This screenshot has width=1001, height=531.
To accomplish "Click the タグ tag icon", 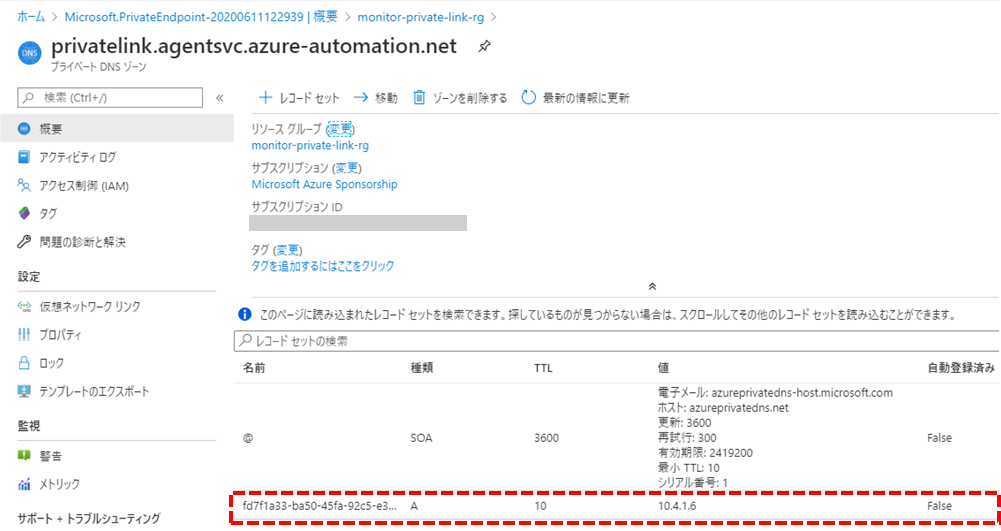I will tap(24, 214).
